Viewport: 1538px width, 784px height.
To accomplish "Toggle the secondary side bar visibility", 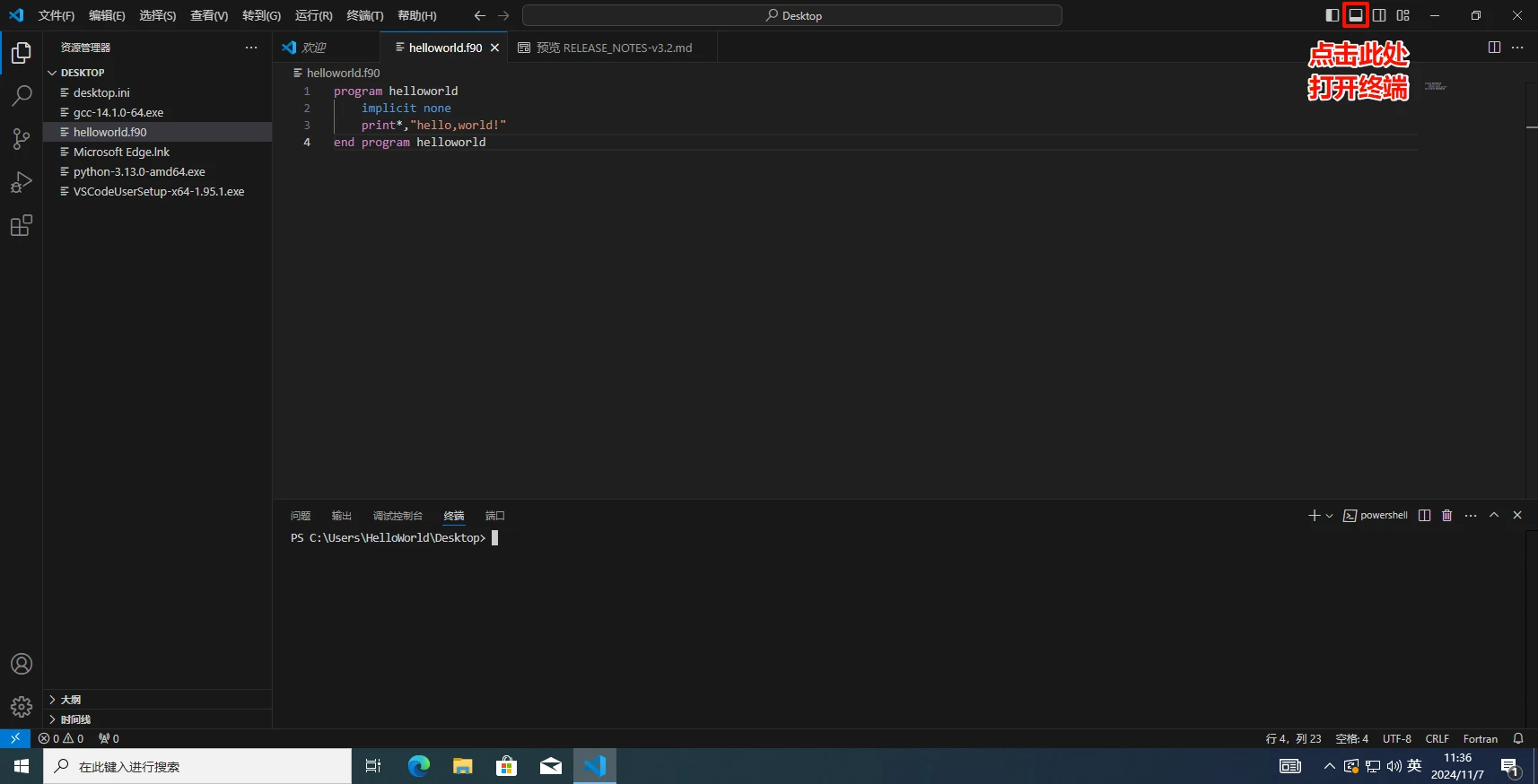I will click(1379, 15).
